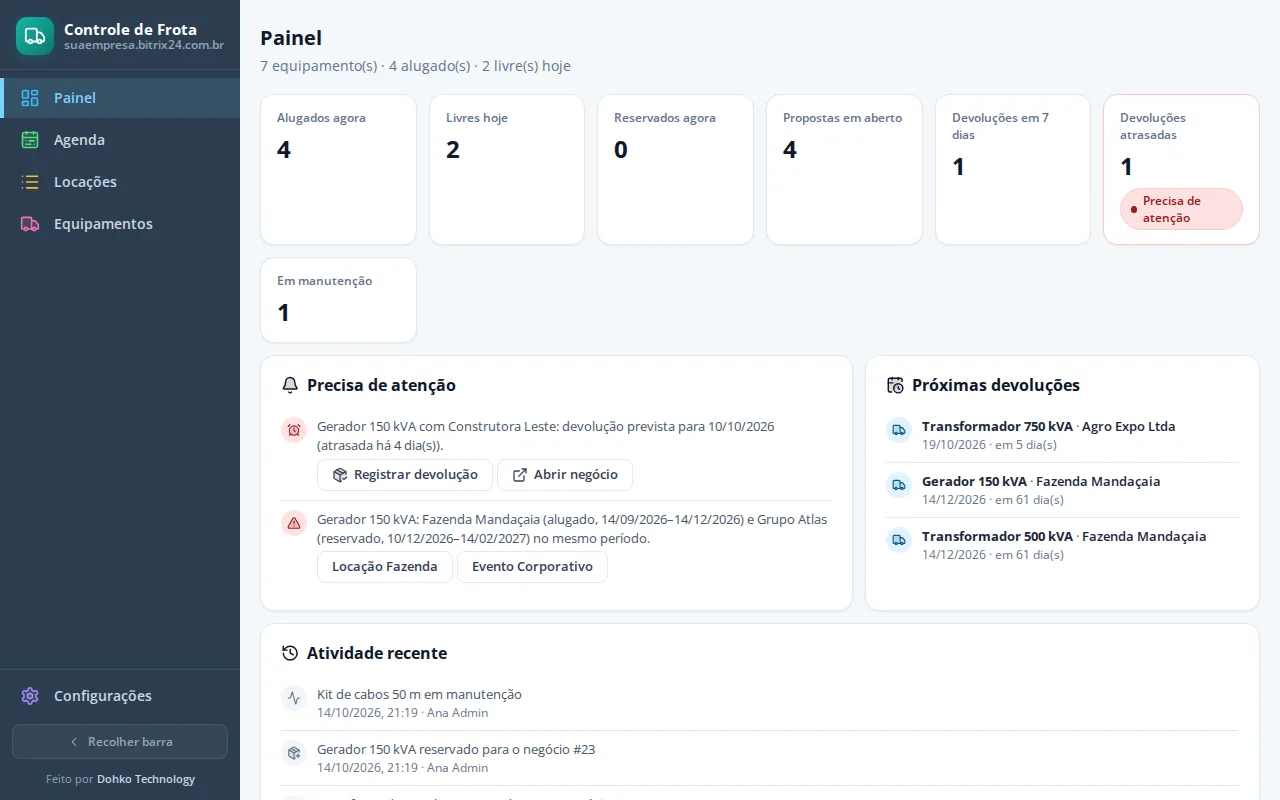Click the truck icon for Gerador 150 kVA return
The width and height of the screenshot is (1280, 800).
(899, 485)
